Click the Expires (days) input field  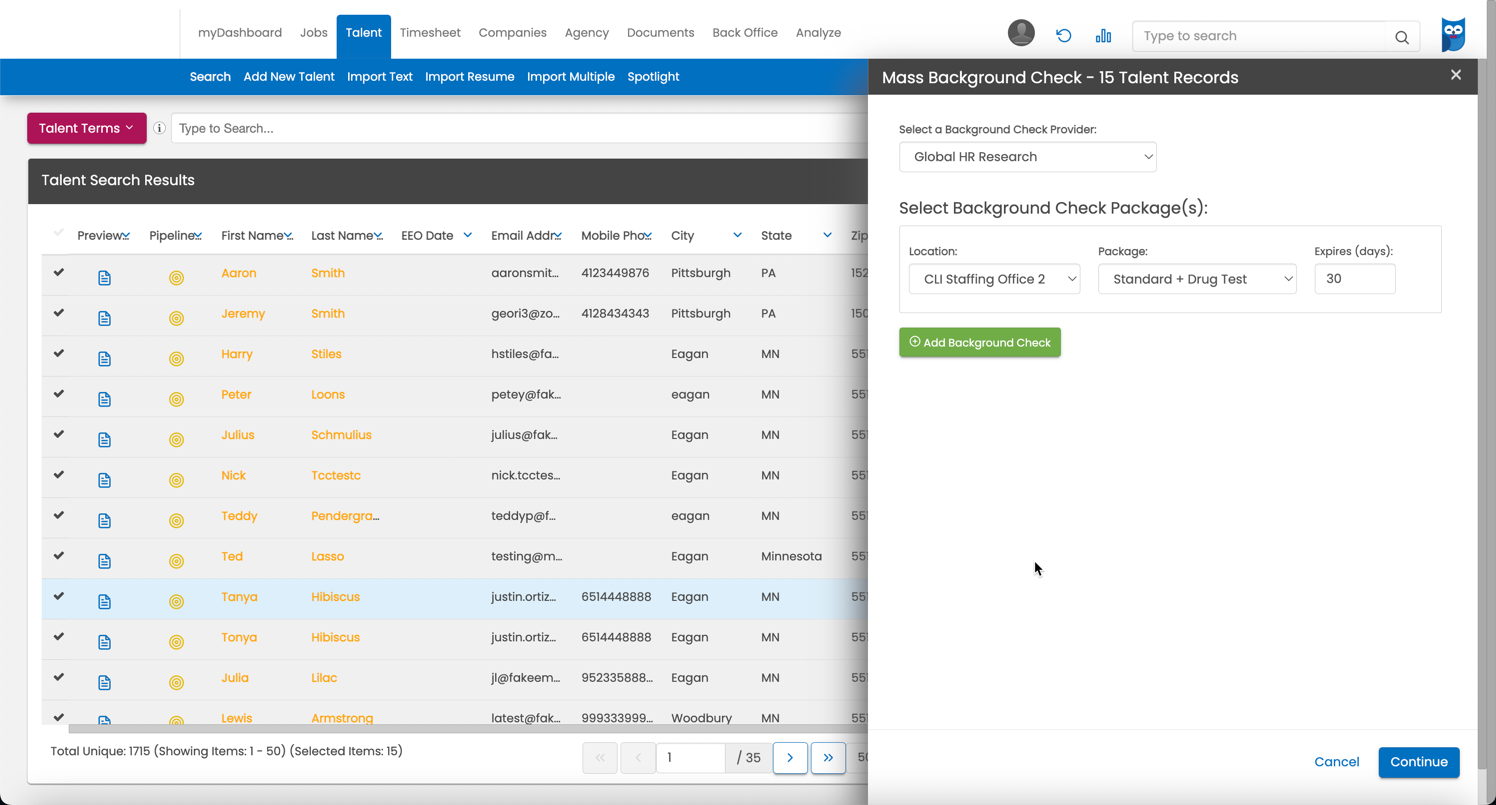tap(1355, 279)
